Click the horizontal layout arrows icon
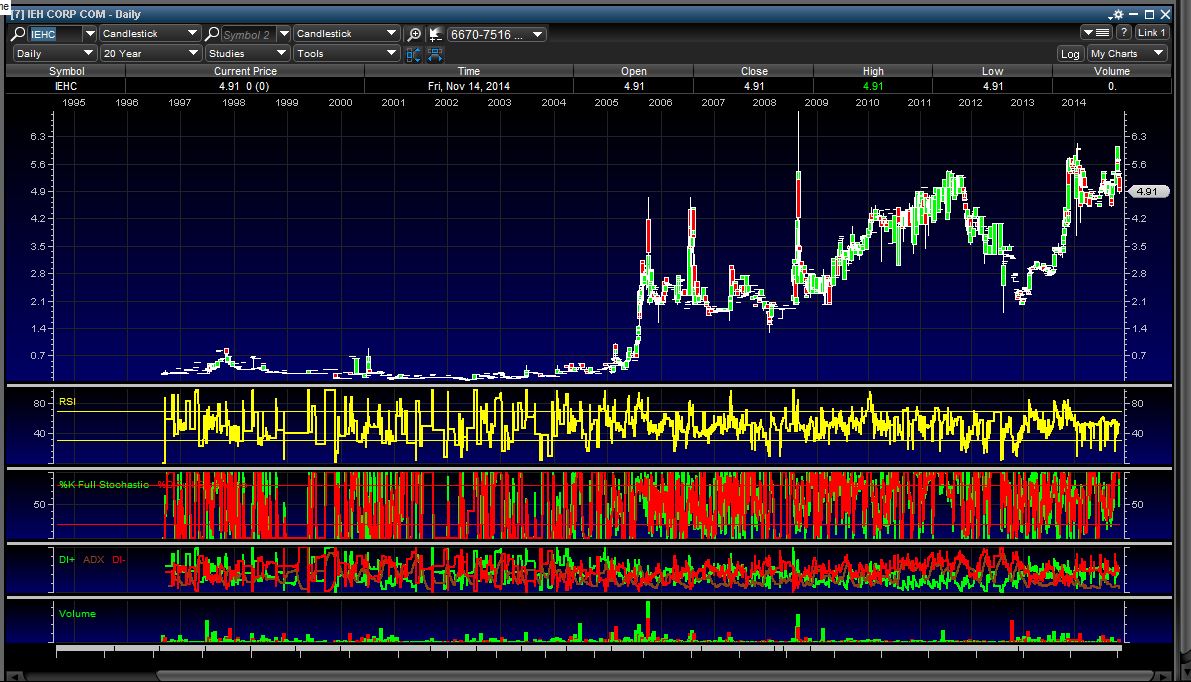1191x682 pixels. pyautogui.click(x=436, y=54)
